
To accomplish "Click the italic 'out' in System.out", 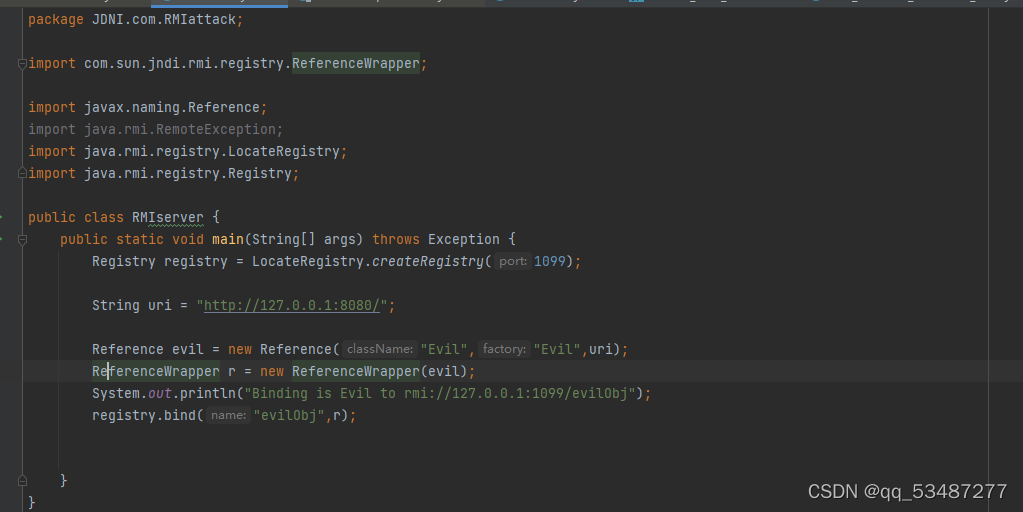I will click(x=160, y=393).
